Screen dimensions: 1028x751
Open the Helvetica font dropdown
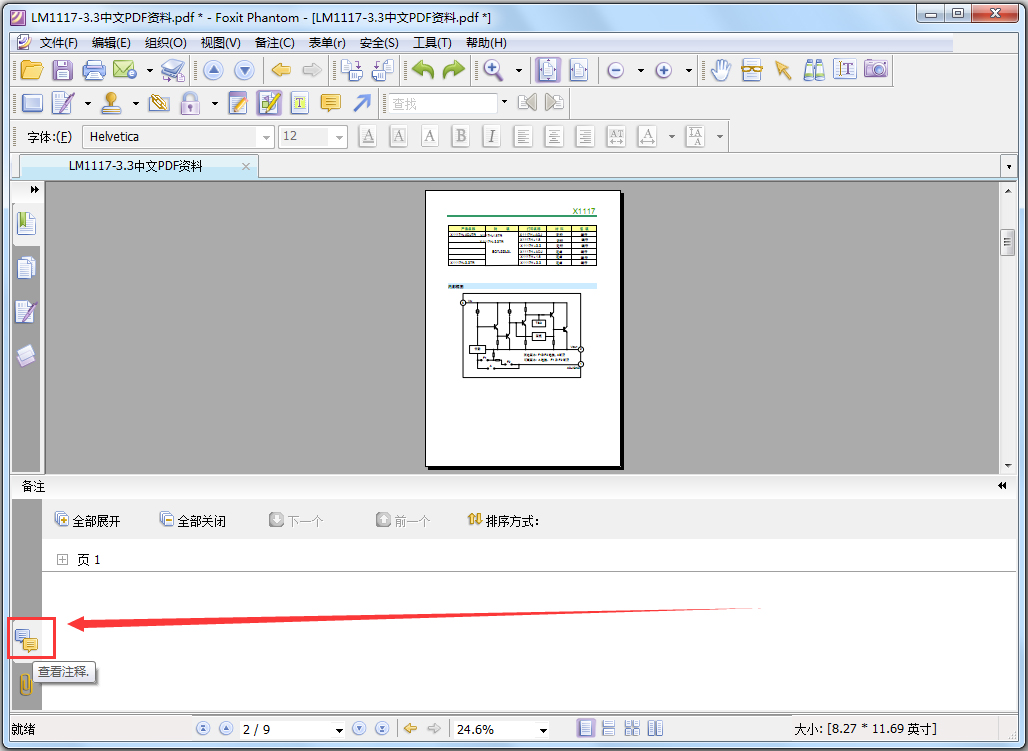(266, 137)
